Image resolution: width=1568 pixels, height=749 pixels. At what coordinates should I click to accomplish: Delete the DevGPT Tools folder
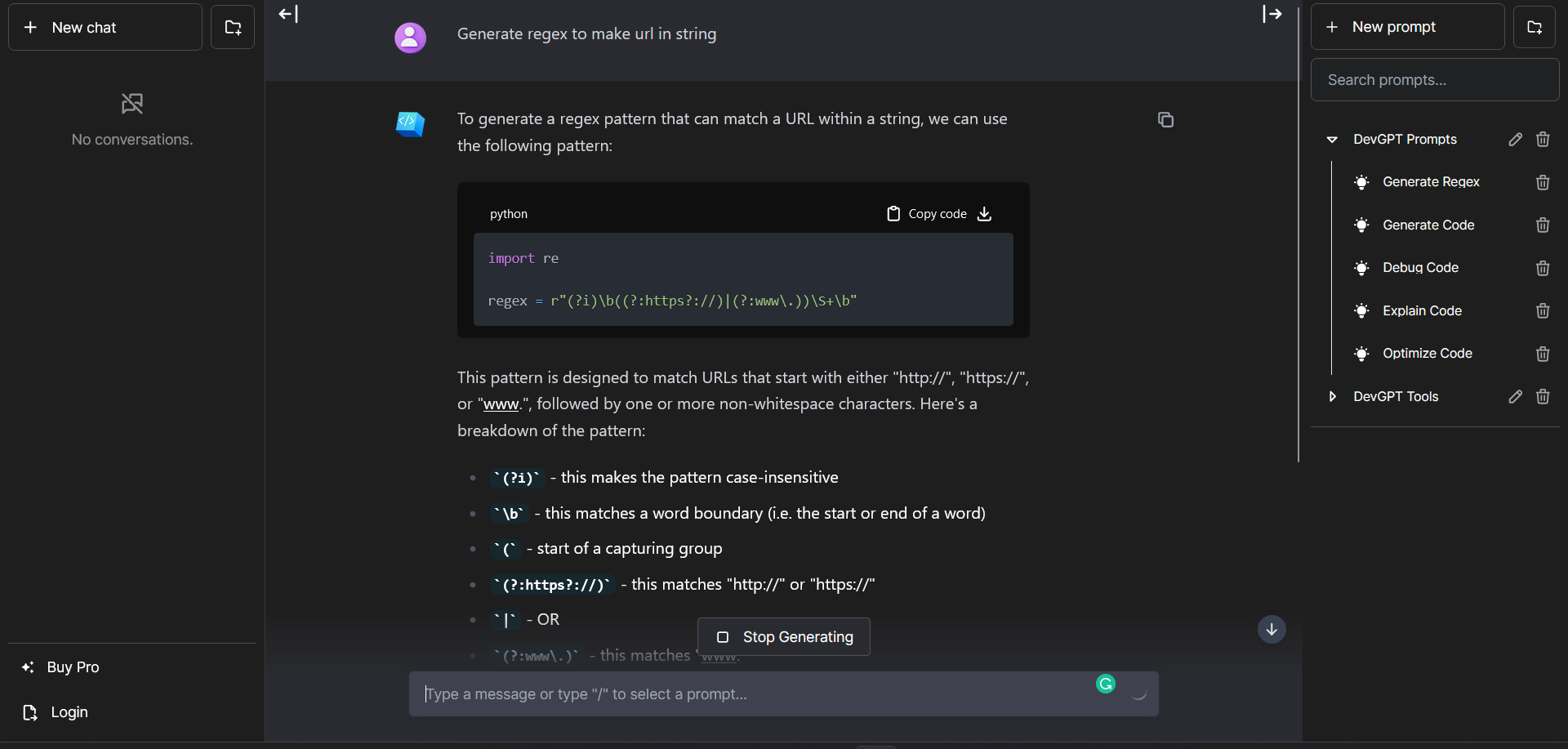(x=1542, y=397)
